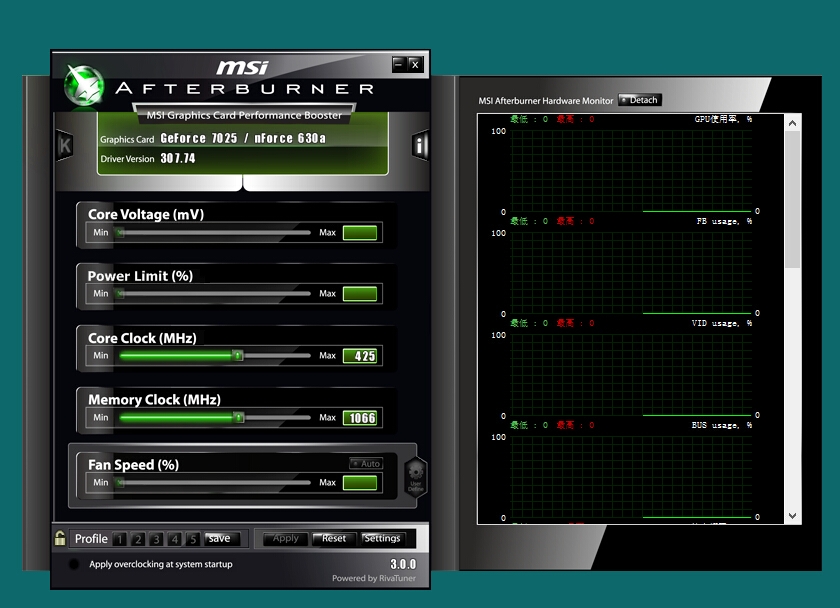Click the Core Voltage slider track
This screenshot has width=840, height=608.
(214, 232)
